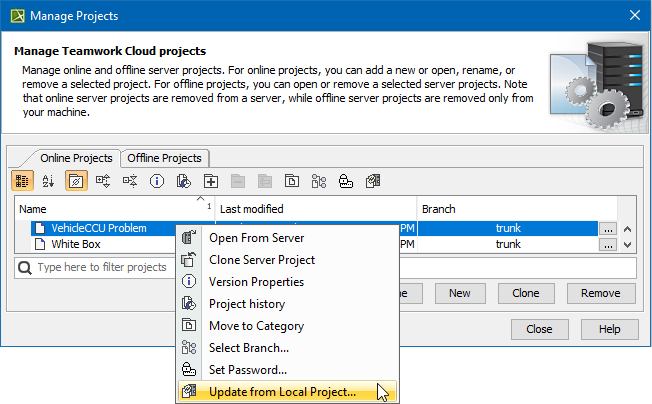
Task: Click Move to Category toolbar icon
Action: point(292,181)
